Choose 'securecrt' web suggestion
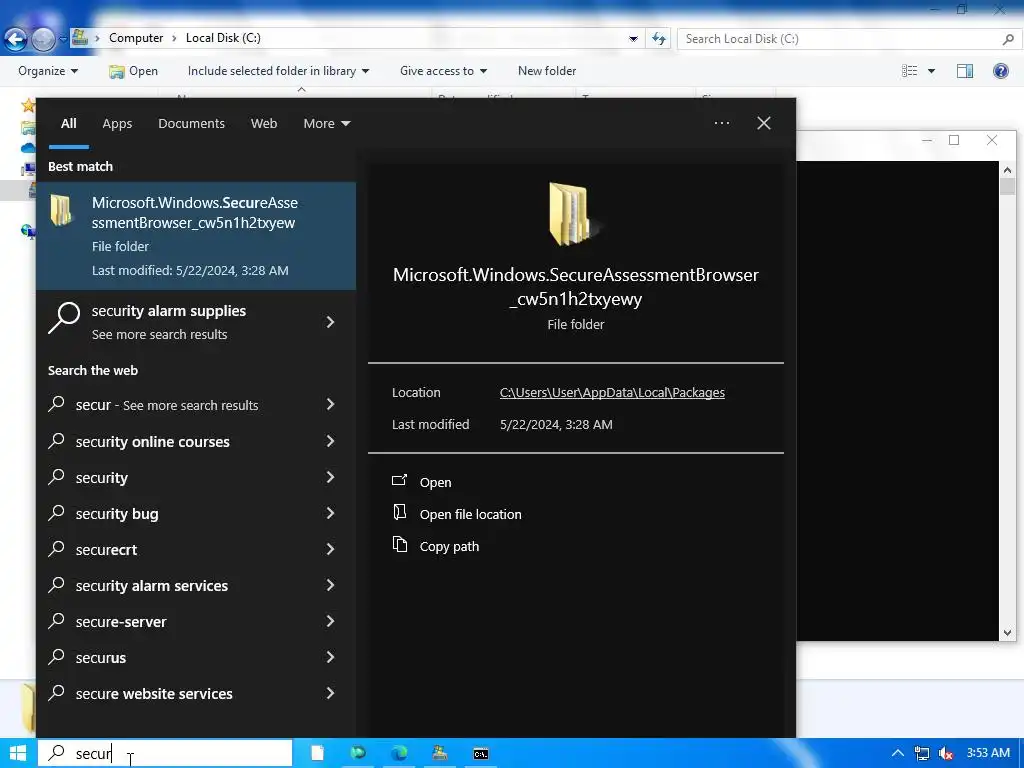The image size is (1024, 768). [x=106, y=550]
